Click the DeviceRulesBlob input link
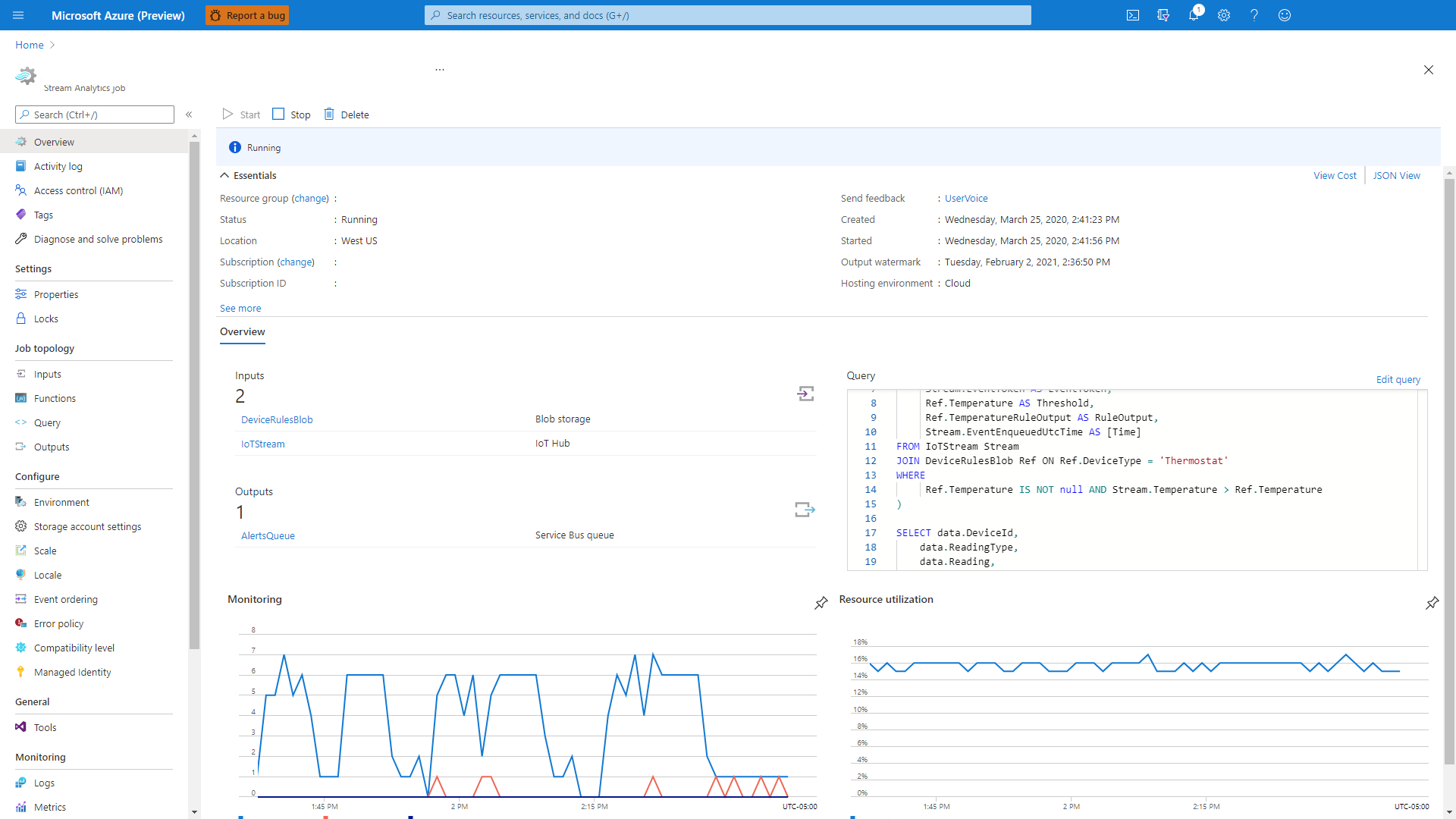The image size is (1456, 819). 276,419
